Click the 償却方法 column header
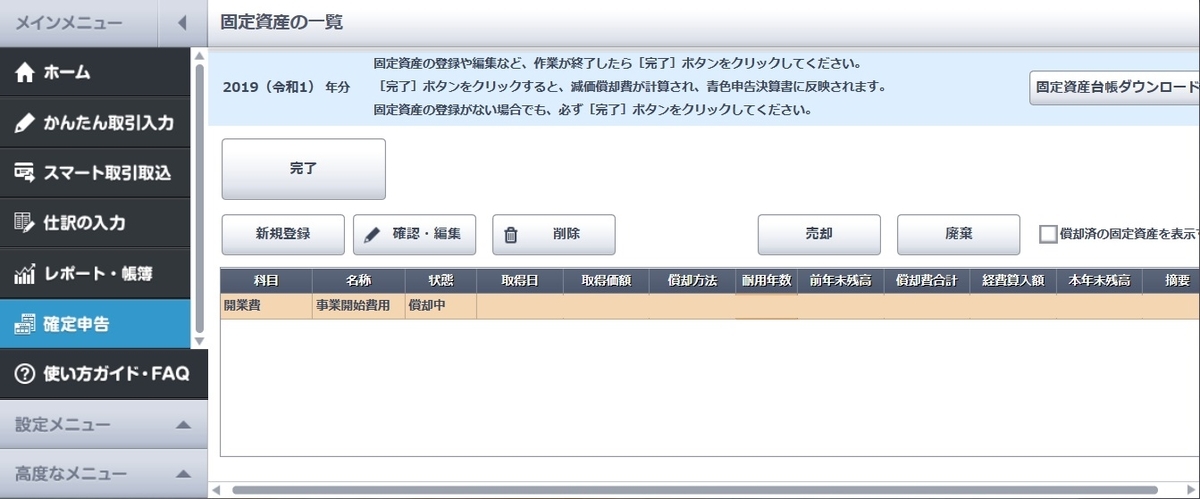The width and height of the screenshot is (1200, 499). point(692,281)
